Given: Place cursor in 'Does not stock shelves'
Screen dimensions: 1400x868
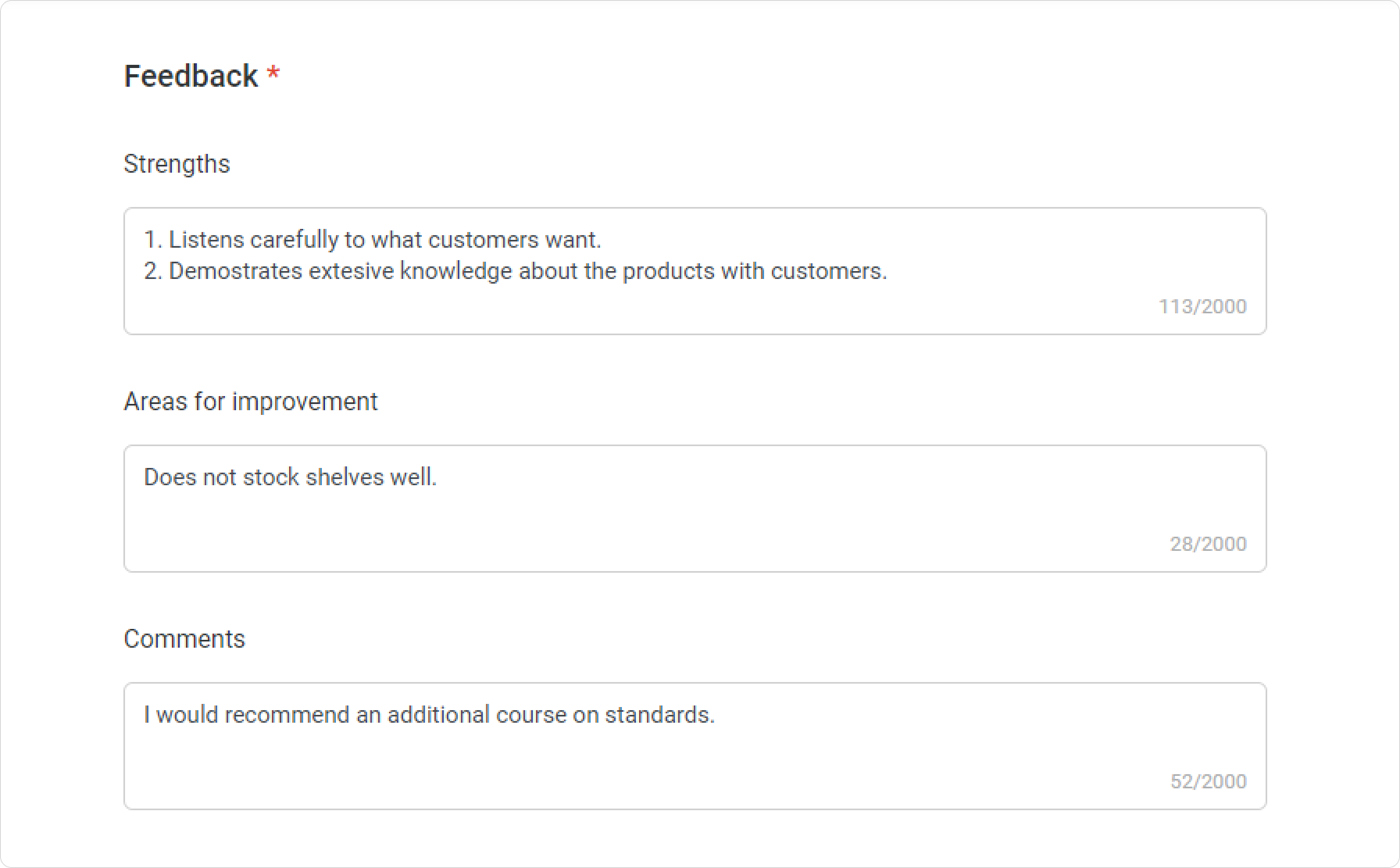Looking at the screenshot, I should (x=264, y=477).
